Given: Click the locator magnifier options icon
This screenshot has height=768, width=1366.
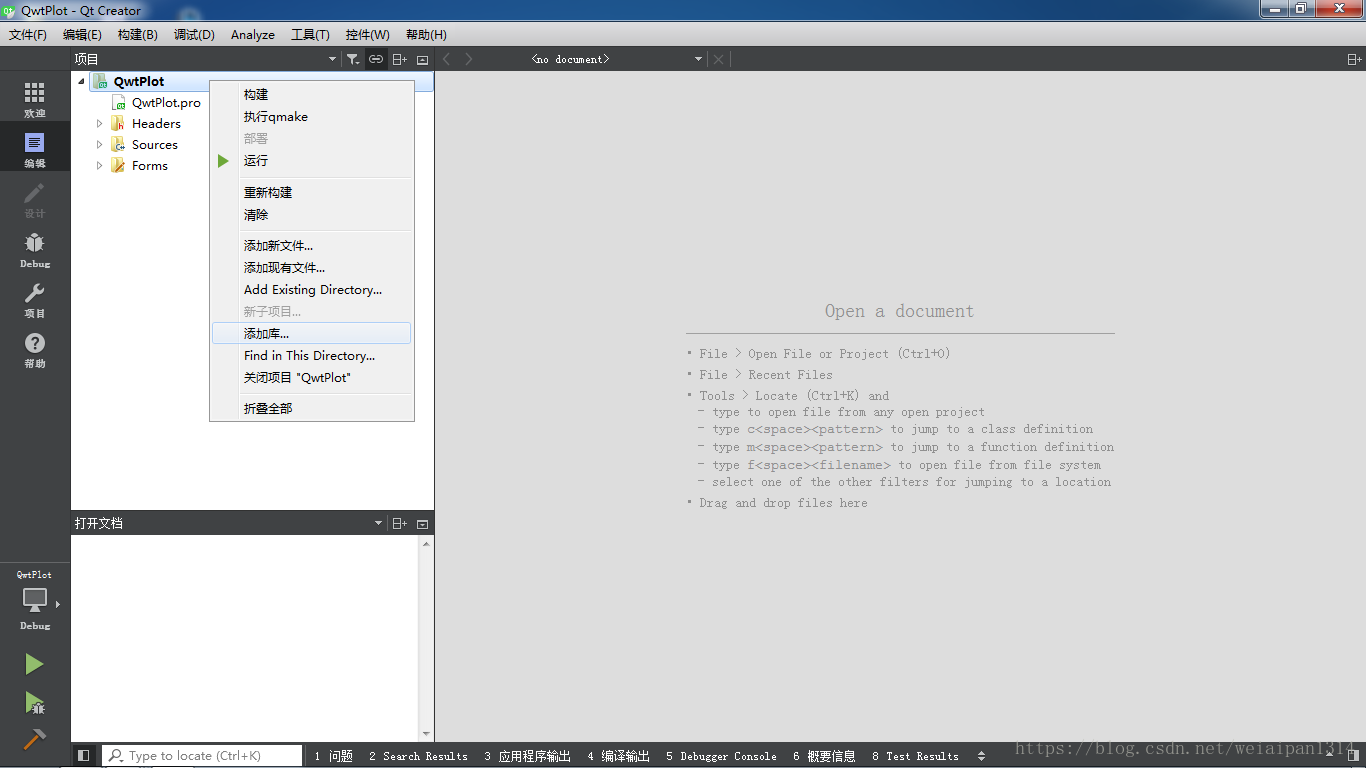Looking at the screenshot, I should click(117, 756).
